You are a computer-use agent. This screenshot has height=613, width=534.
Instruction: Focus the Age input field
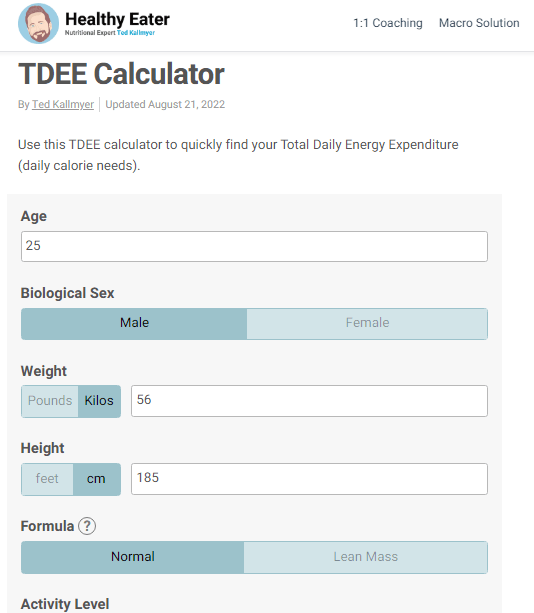(x=254, y=246)
